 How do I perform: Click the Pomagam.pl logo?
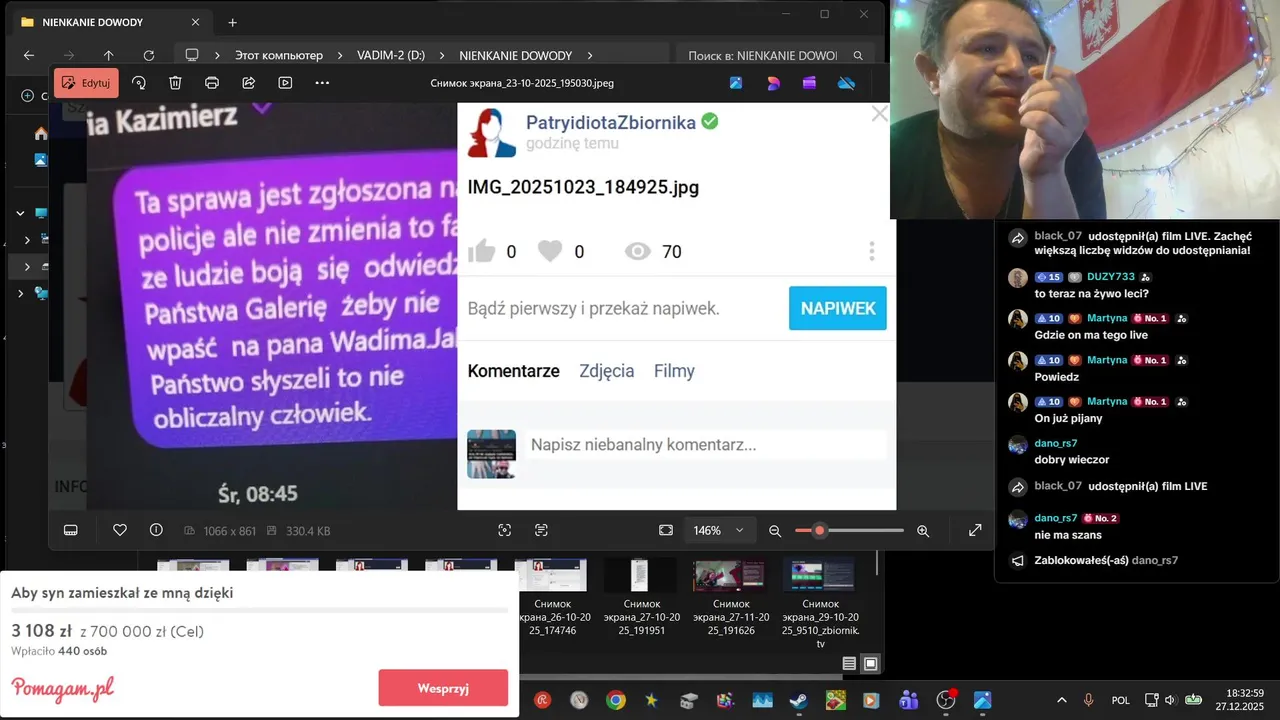tap(63, 688)
